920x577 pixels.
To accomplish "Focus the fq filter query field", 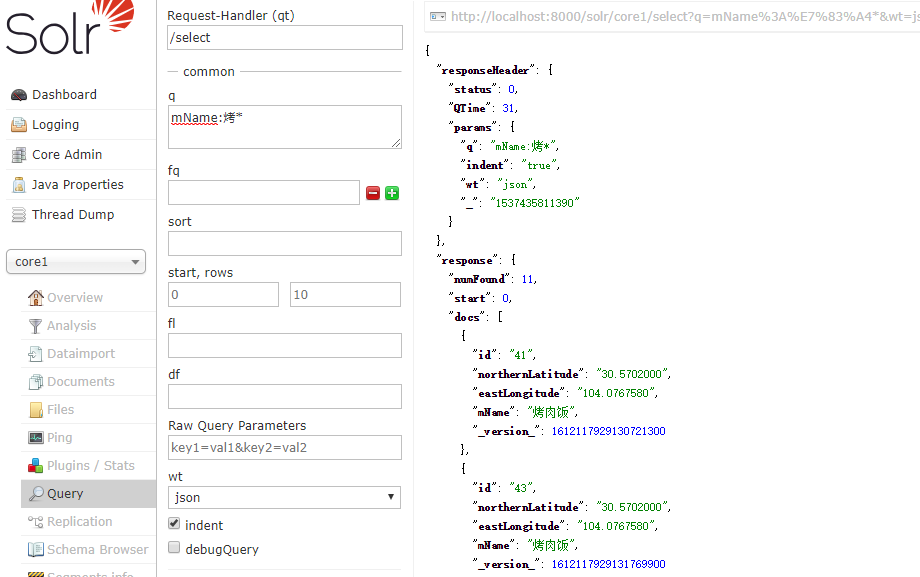I will coord(264,193).
